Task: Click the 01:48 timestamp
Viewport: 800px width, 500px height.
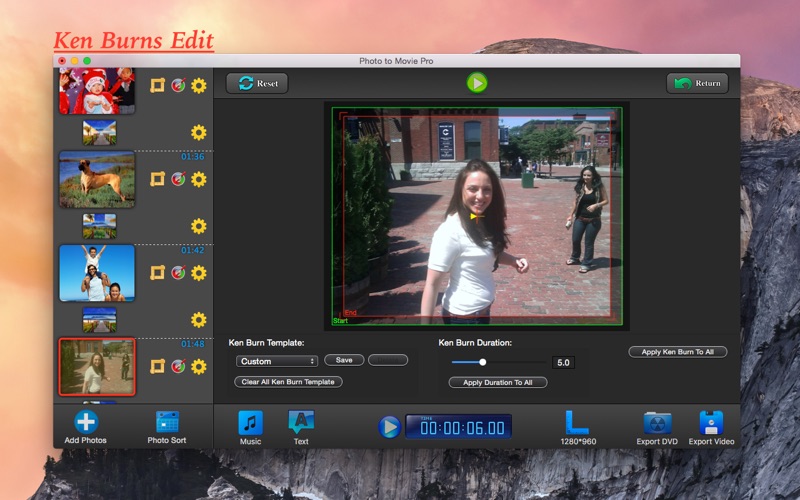Action: (x=193, y=344)
